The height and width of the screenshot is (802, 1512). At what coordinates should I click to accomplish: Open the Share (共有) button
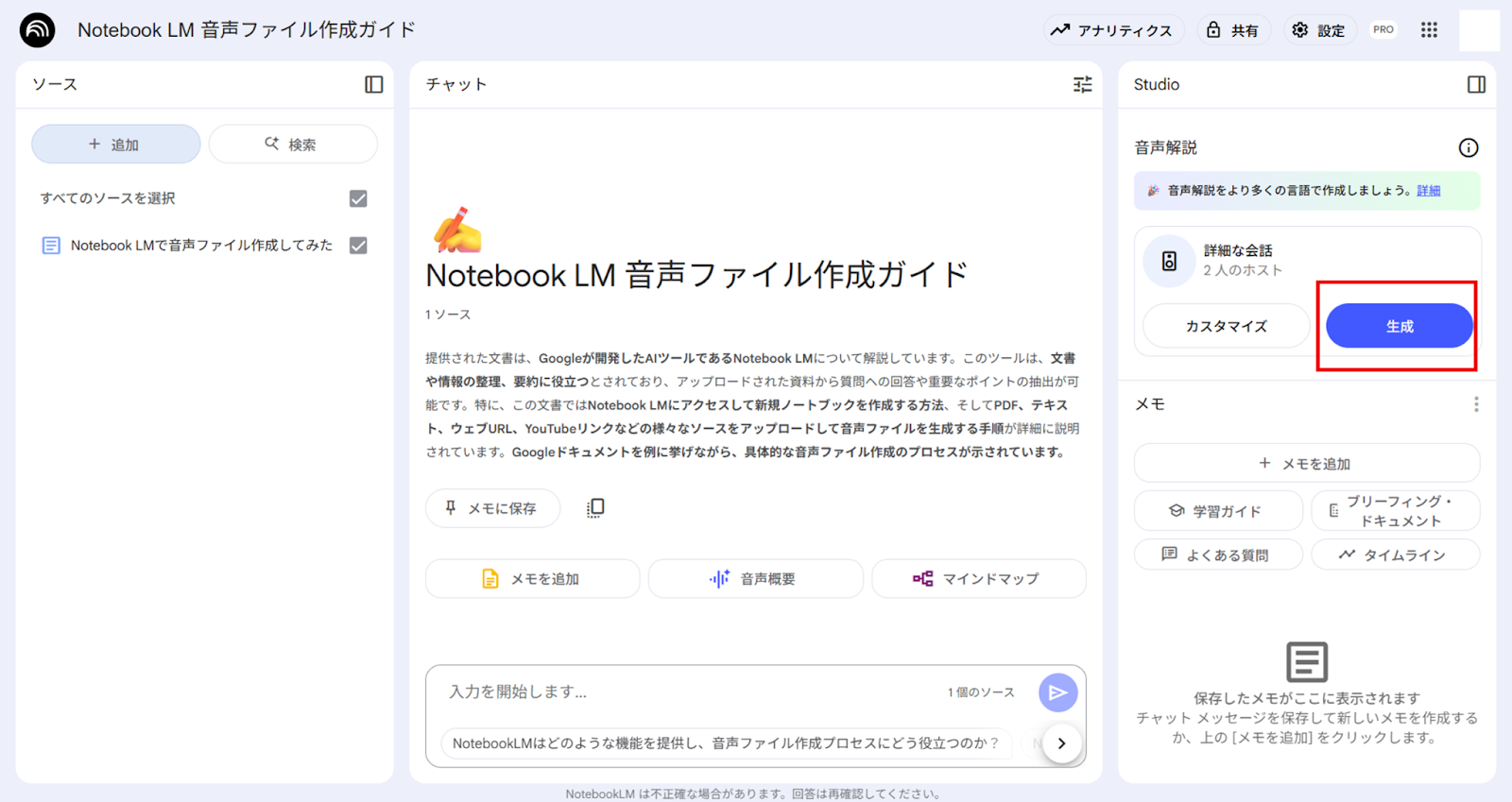pos(1233,30)
